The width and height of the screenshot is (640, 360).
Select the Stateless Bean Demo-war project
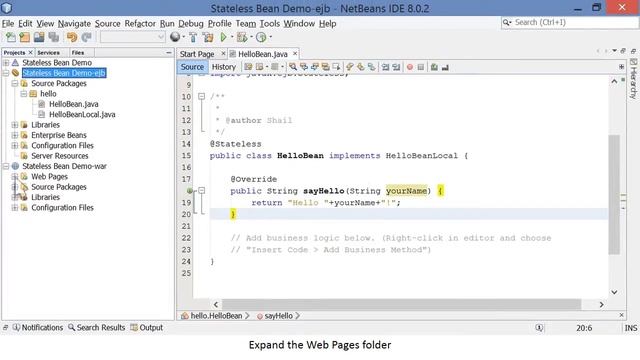[x=64, y=166]
